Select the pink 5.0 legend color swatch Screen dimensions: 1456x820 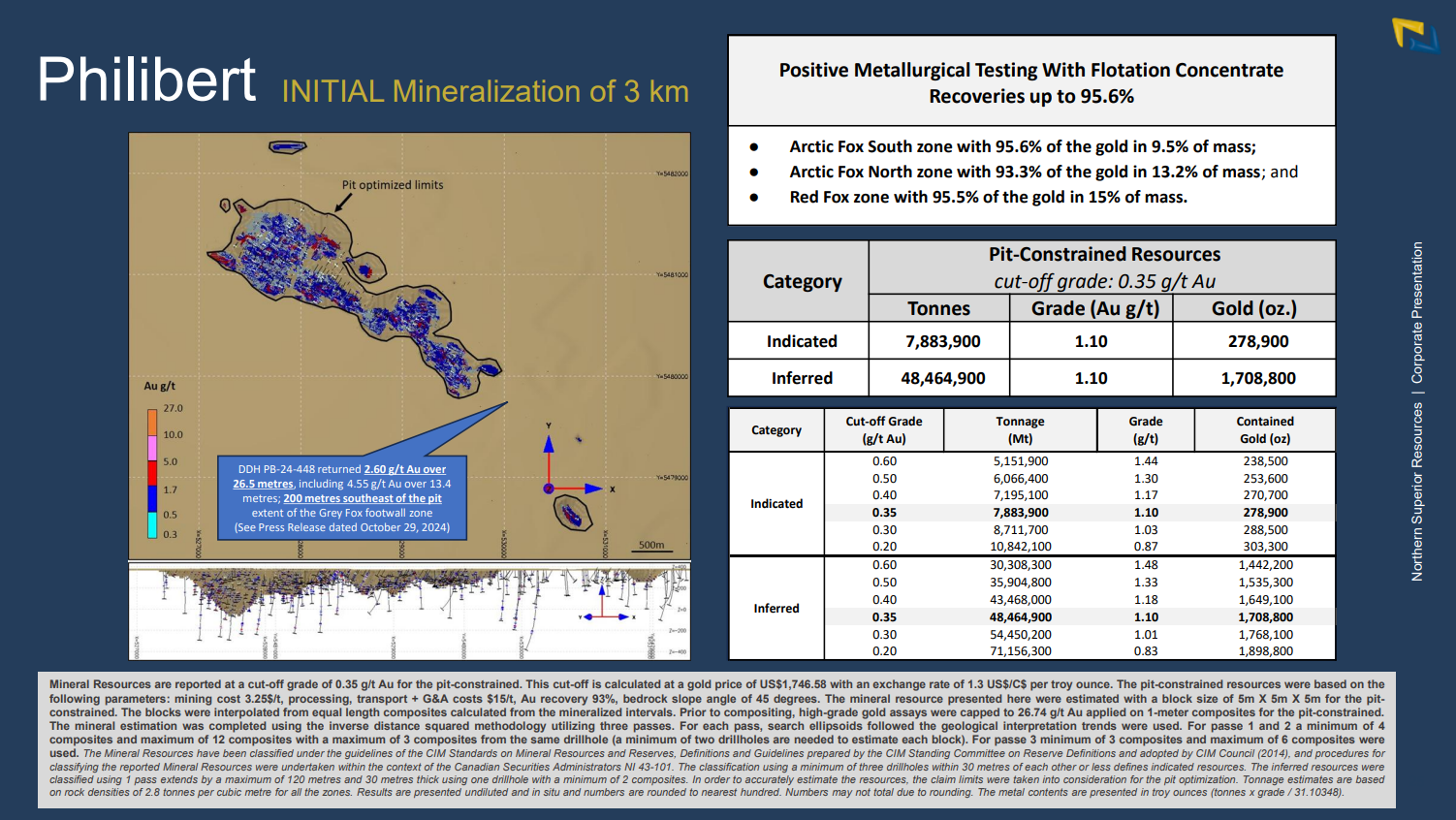coord(152,449)
